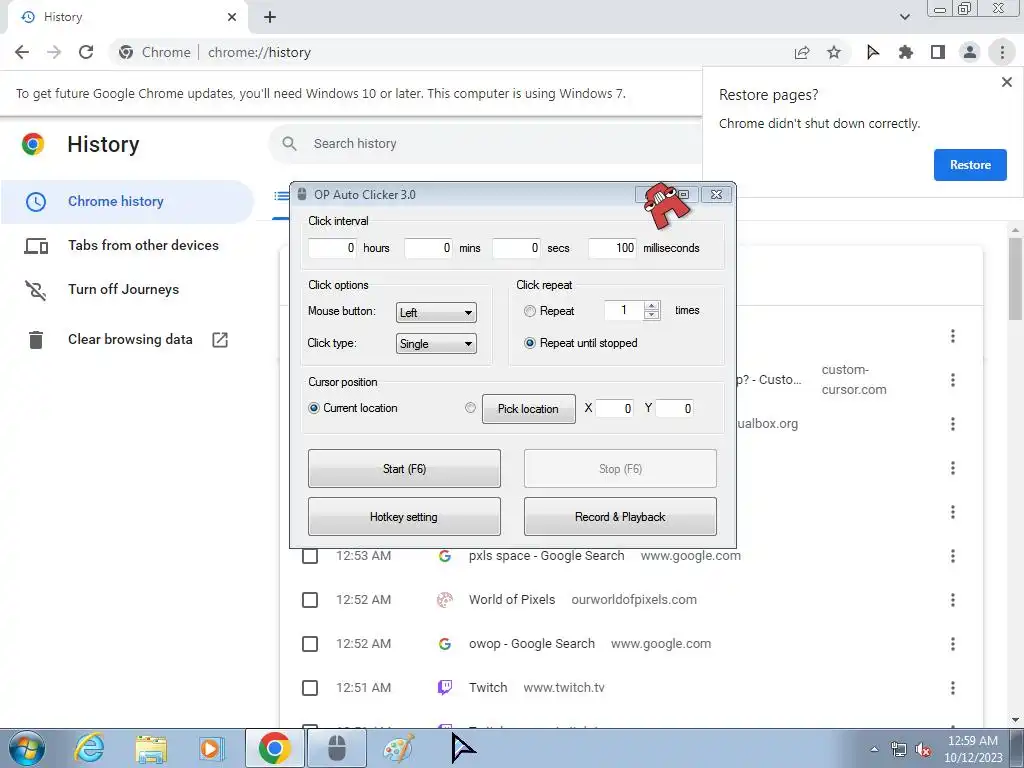The width and height of the screenshot is (1024, 768).
Task: Open the Click type dropdown
Action: [436, 344]
